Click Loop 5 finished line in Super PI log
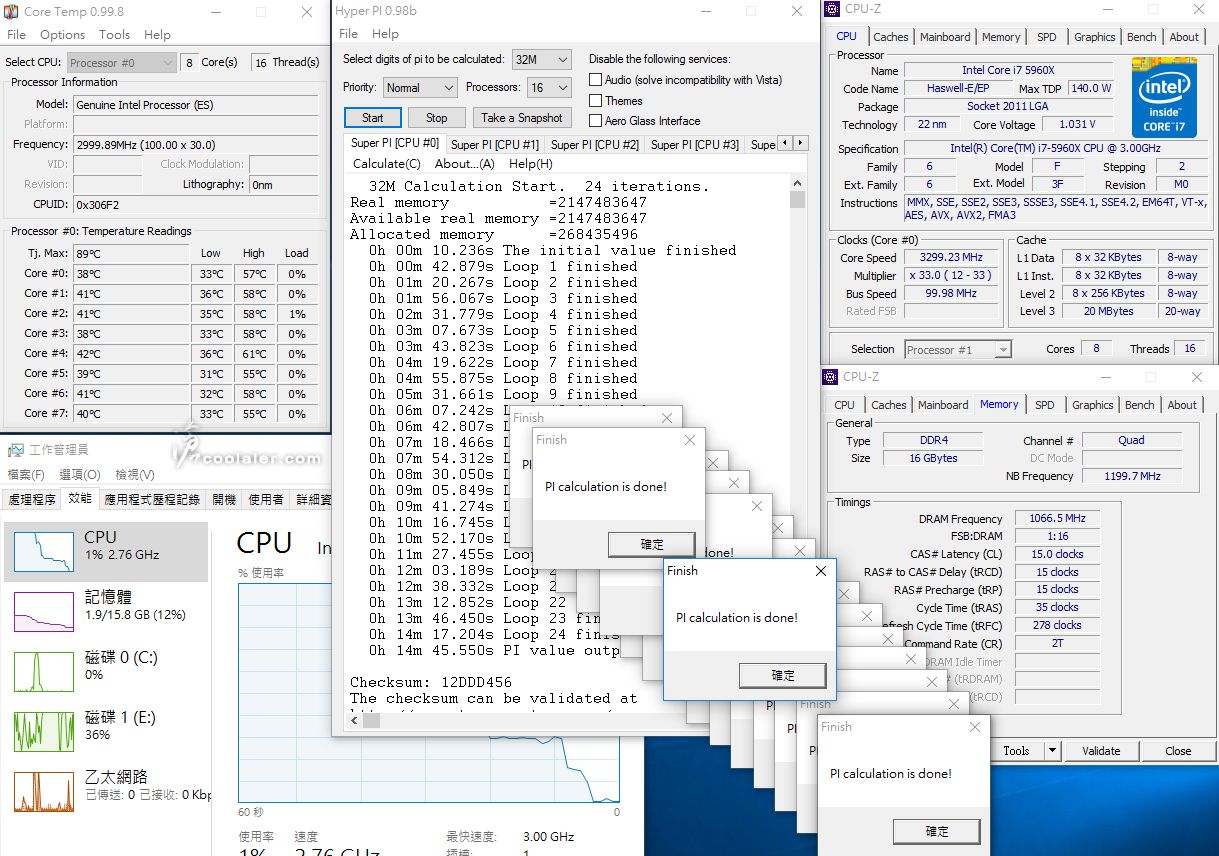This screenshot has height=856, width=1219. click(x=503, y=331)
